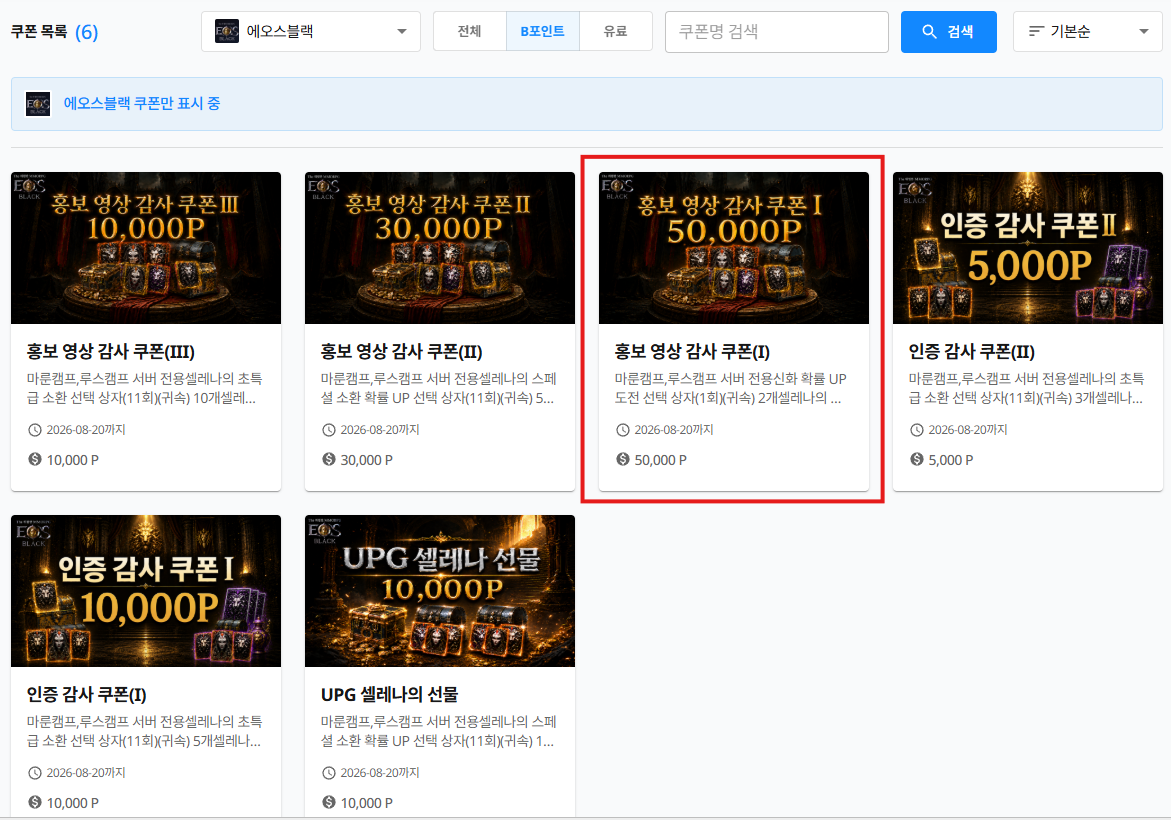Select the 유료 filter option
1171x820 pixels.
[x=615, y=31]
